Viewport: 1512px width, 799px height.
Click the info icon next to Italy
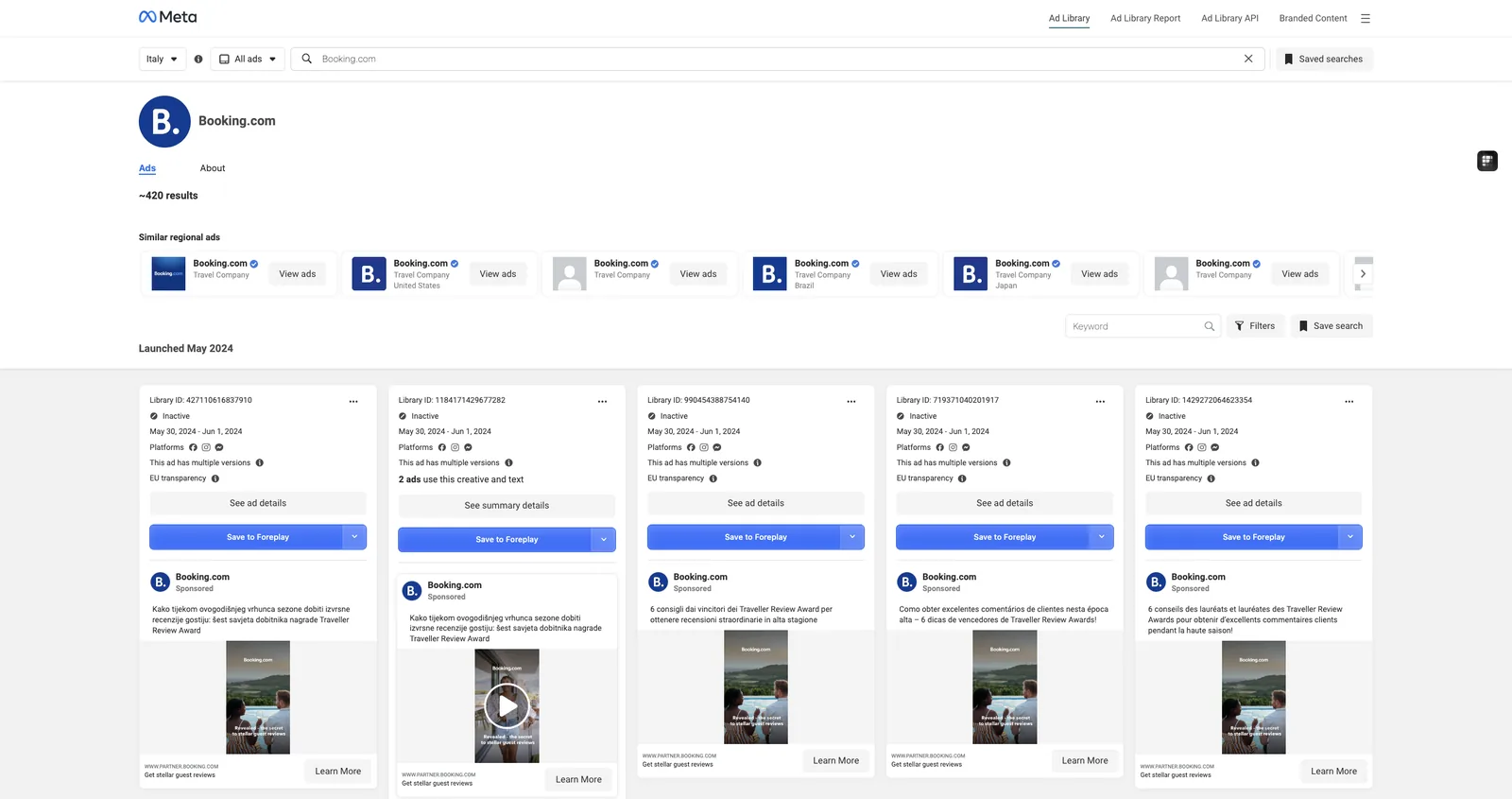[x=198, y=59]
